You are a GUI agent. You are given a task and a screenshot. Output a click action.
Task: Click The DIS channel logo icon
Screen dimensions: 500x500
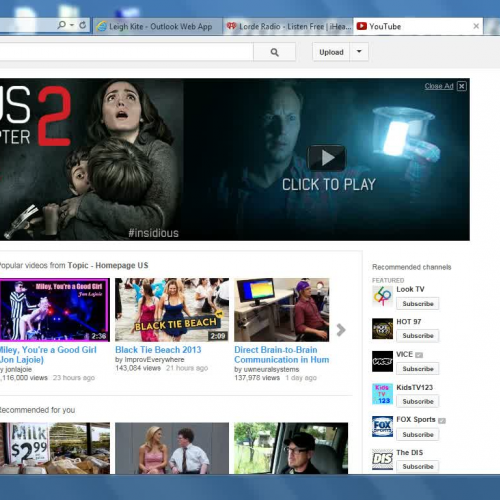pos(382,459)
